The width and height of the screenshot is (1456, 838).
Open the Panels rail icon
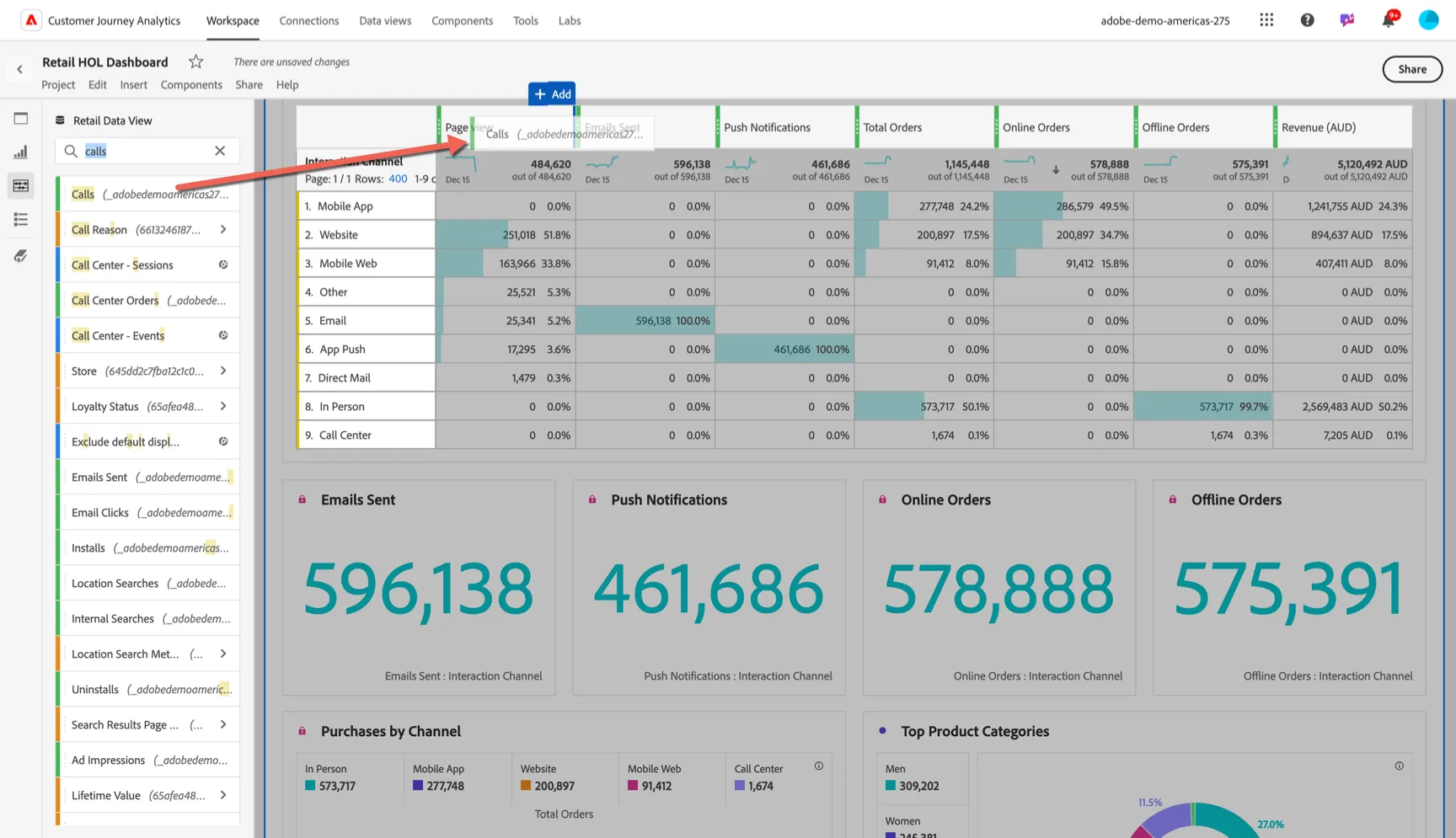pyautogui.click(x=21, y=119)
